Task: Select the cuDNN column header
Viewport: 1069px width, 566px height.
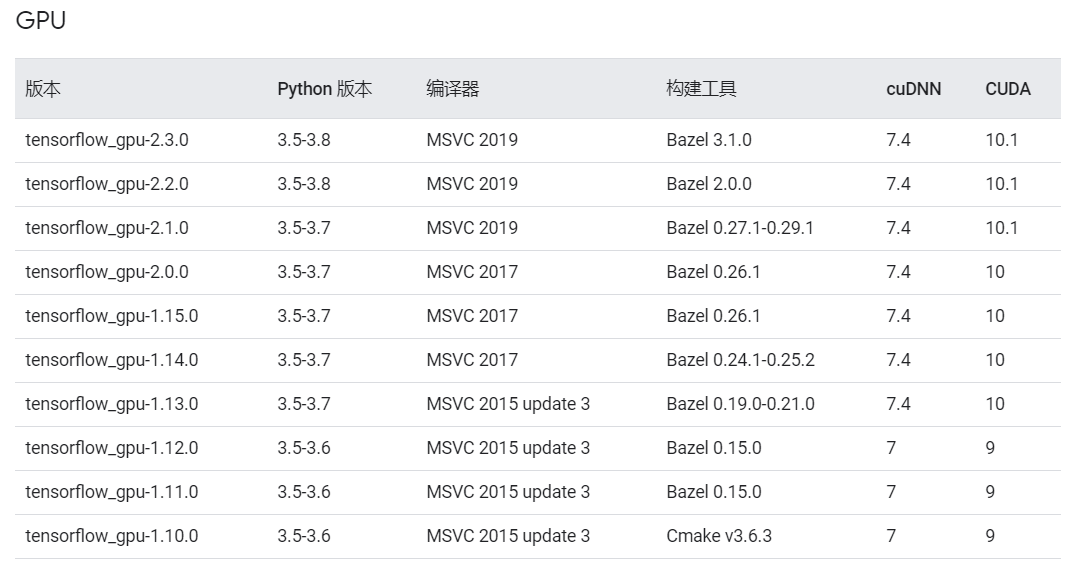Action: 913,89
